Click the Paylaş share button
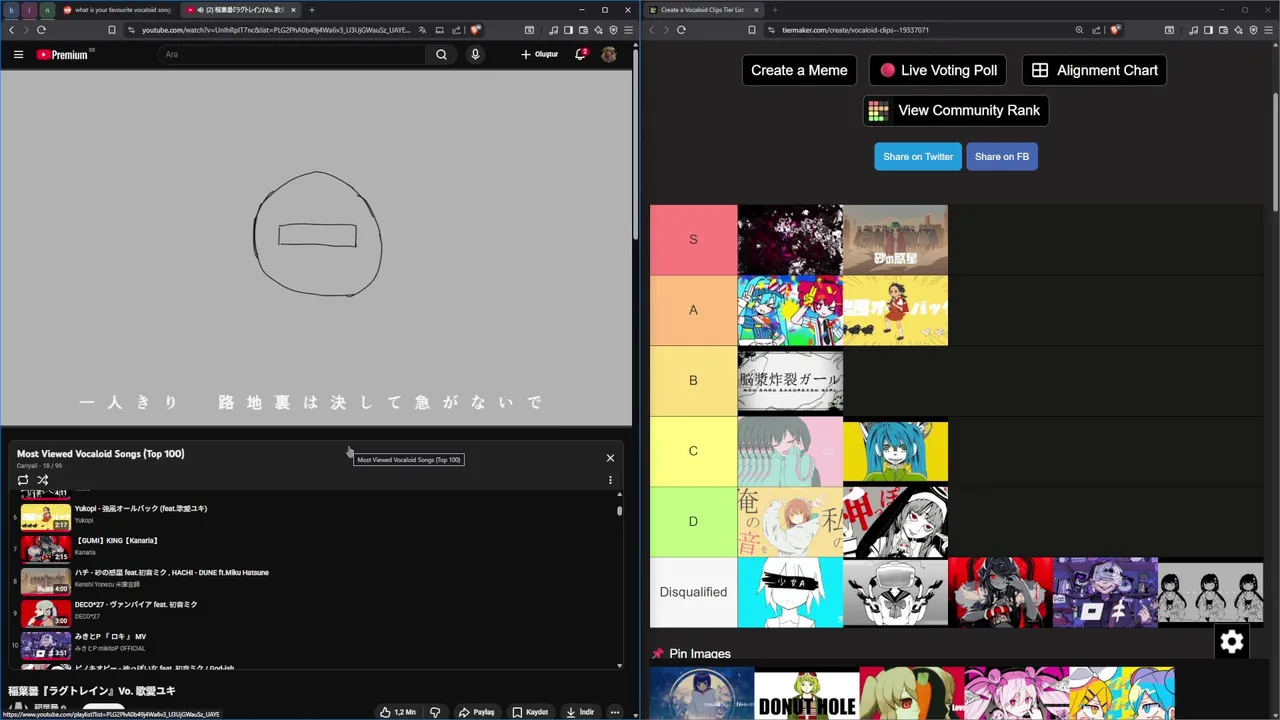 (477, 712)
